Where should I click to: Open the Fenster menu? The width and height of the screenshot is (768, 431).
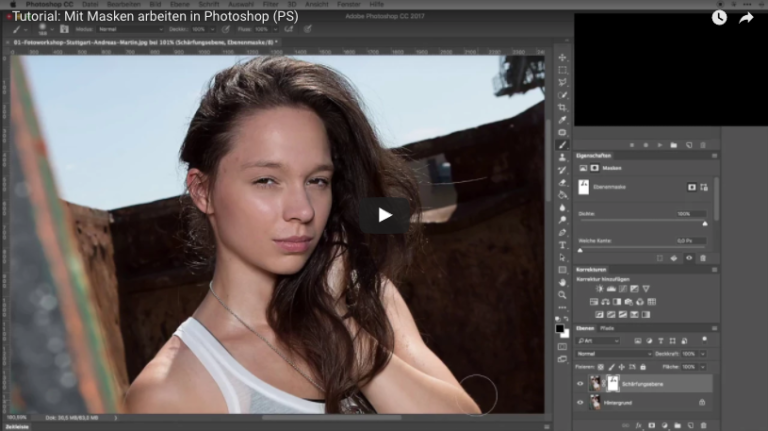(349, 4)
